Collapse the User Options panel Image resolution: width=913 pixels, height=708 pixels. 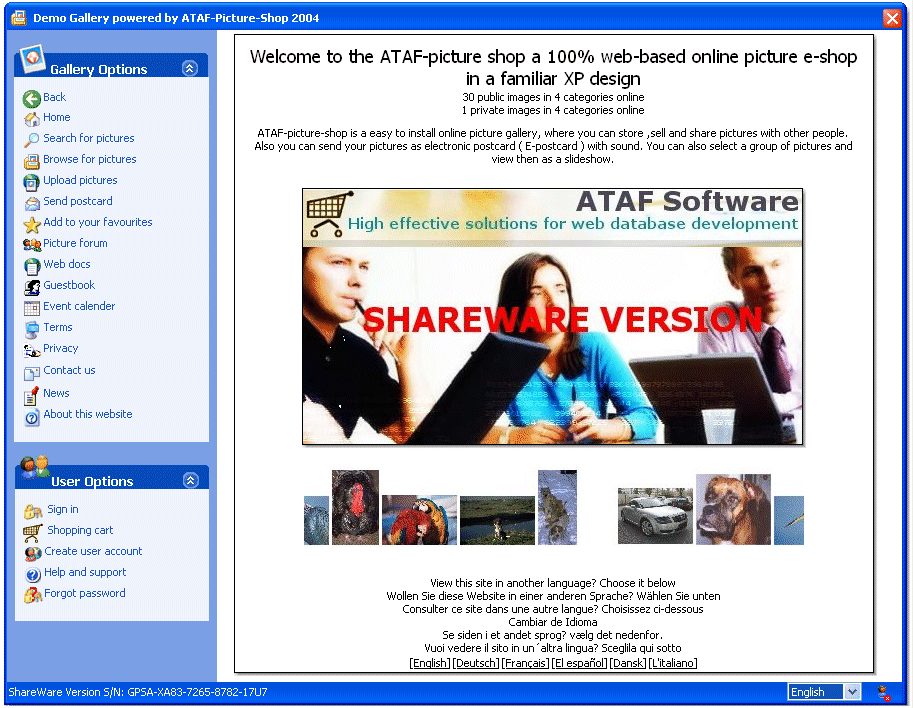click(190, 480)
